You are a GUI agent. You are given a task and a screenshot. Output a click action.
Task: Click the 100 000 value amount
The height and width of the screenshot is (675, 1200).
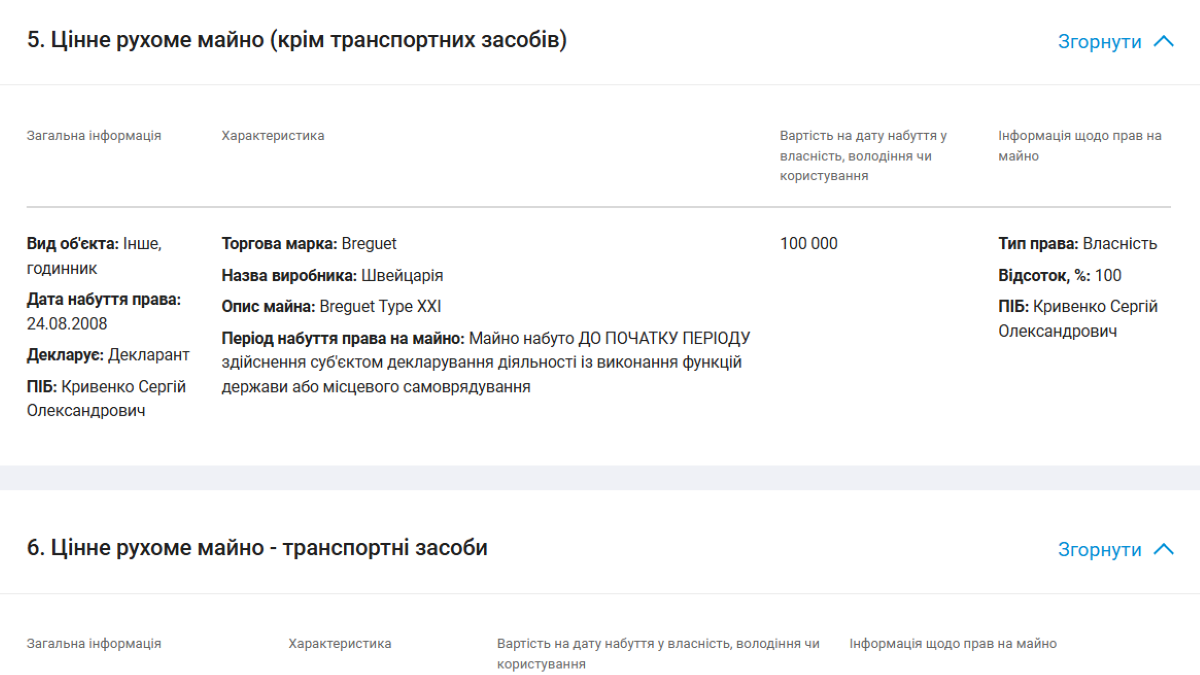809,244
